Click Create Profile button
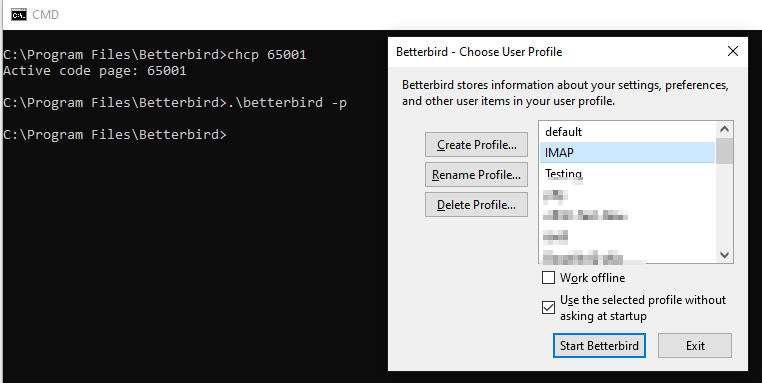Viewport: 762px width, 383px height. click(x=476, y=145)
